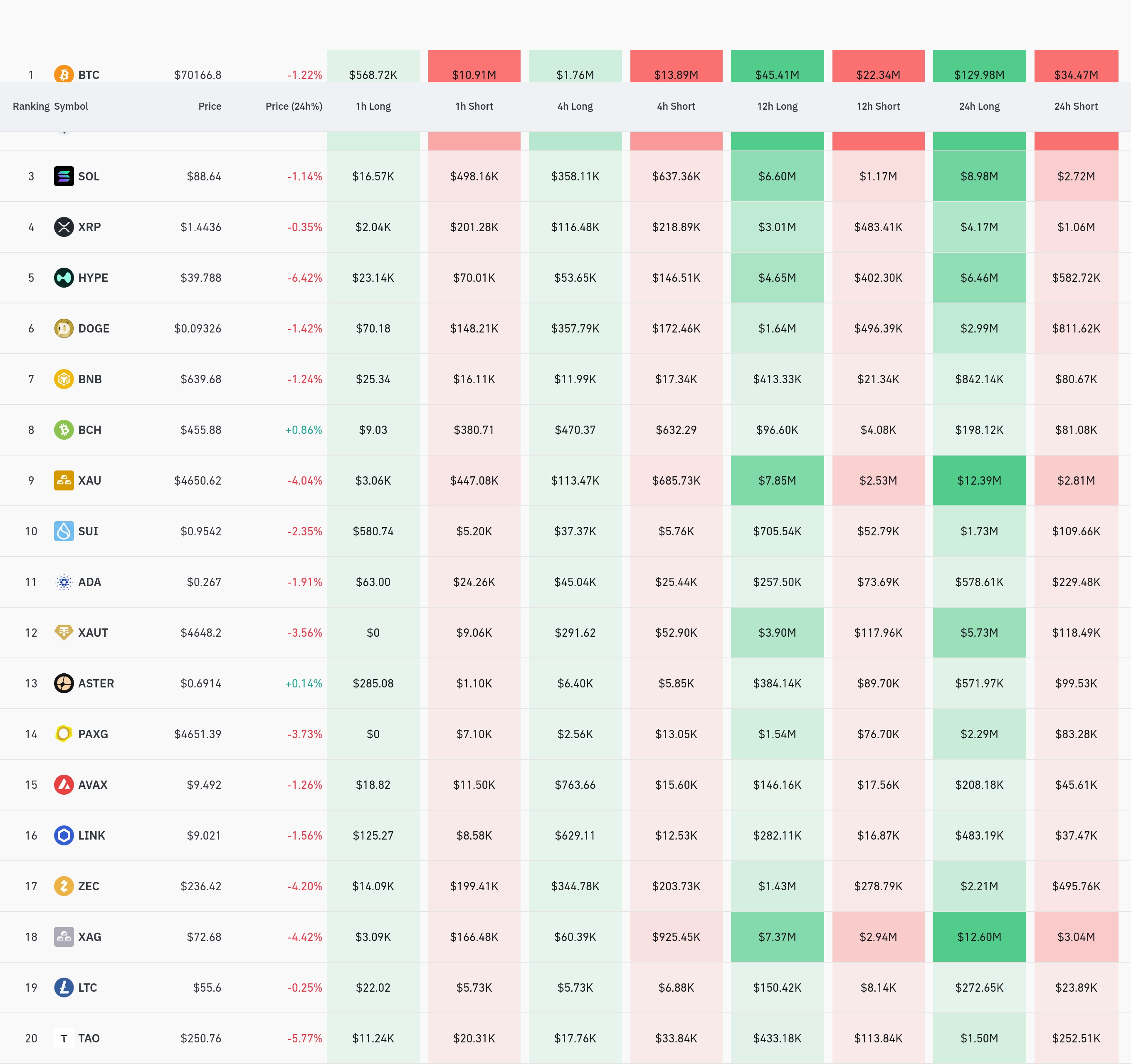Screen dimensions: 1131x1064
Task: Open the TAO symbol link
Action: click(89, 1038)
